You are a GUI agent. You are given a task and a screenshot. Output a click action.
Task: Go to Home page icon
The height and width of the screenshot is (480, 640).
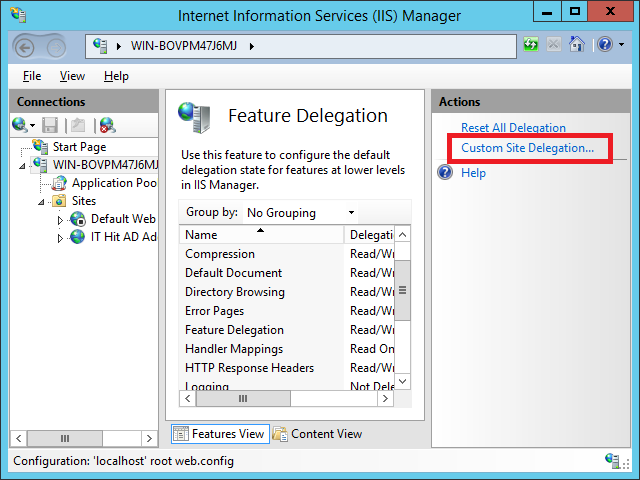click(x=577, y=44)
